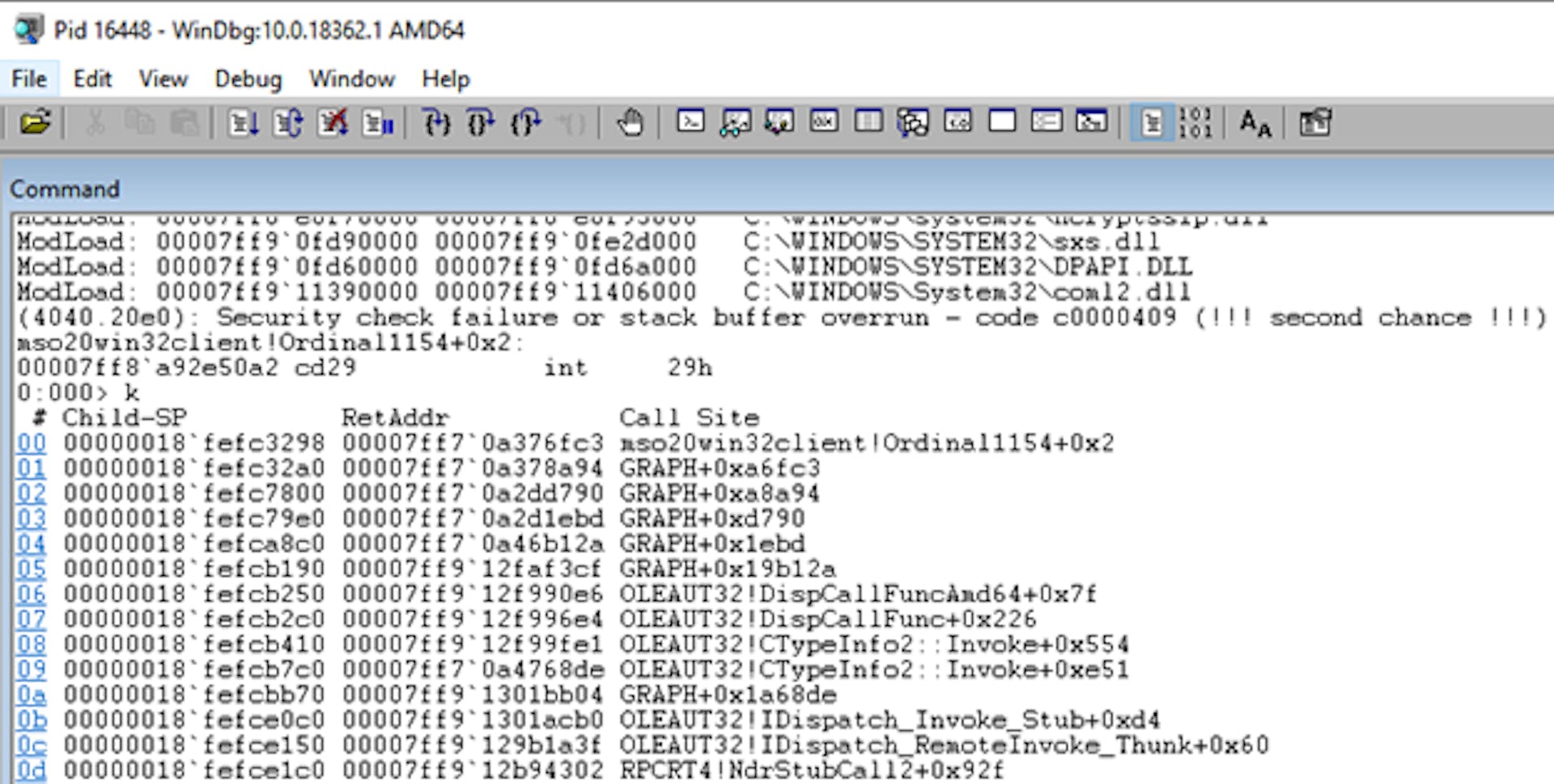1554x784 pixels.
Task: Open the Help menu
Action: click(445, 79)
